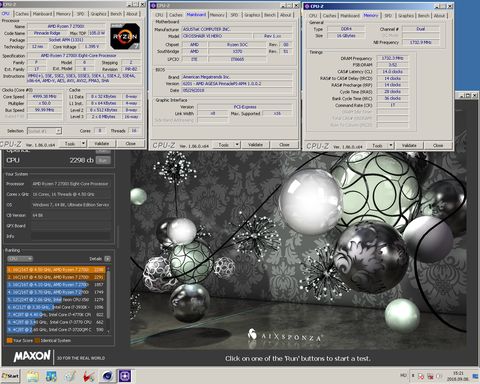Select the Core i7-3770 ranking entry
Viewport: 480px width, 384px height.
[56, 322]
